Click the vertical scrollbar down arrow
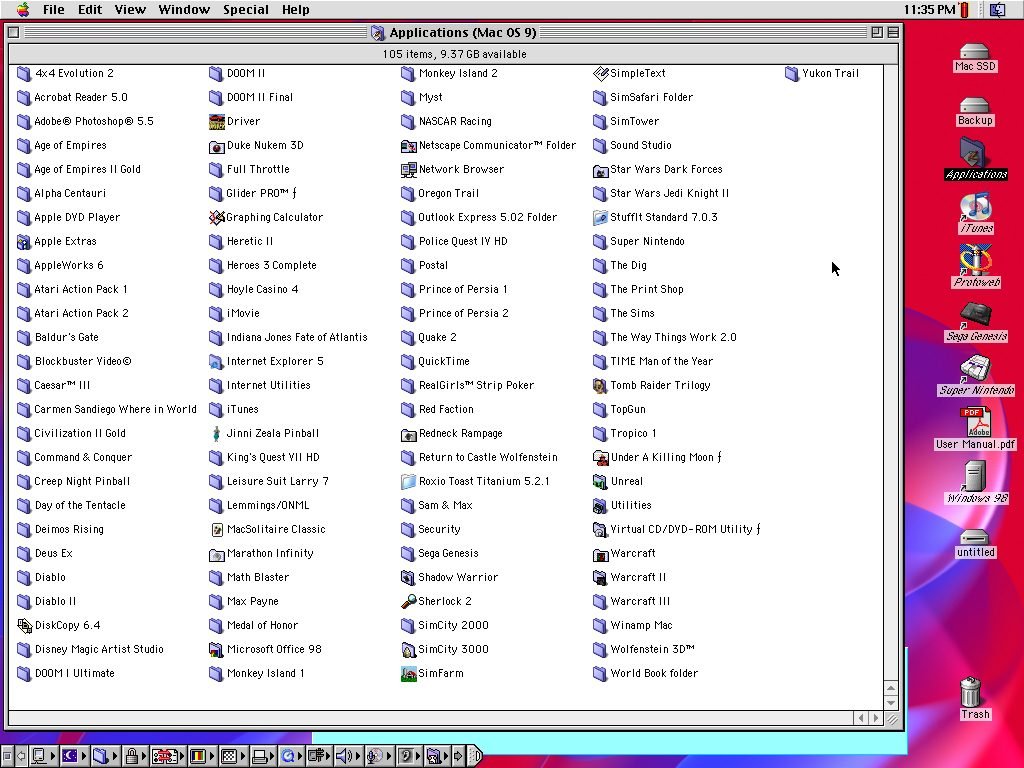 [x=891, y=703]
